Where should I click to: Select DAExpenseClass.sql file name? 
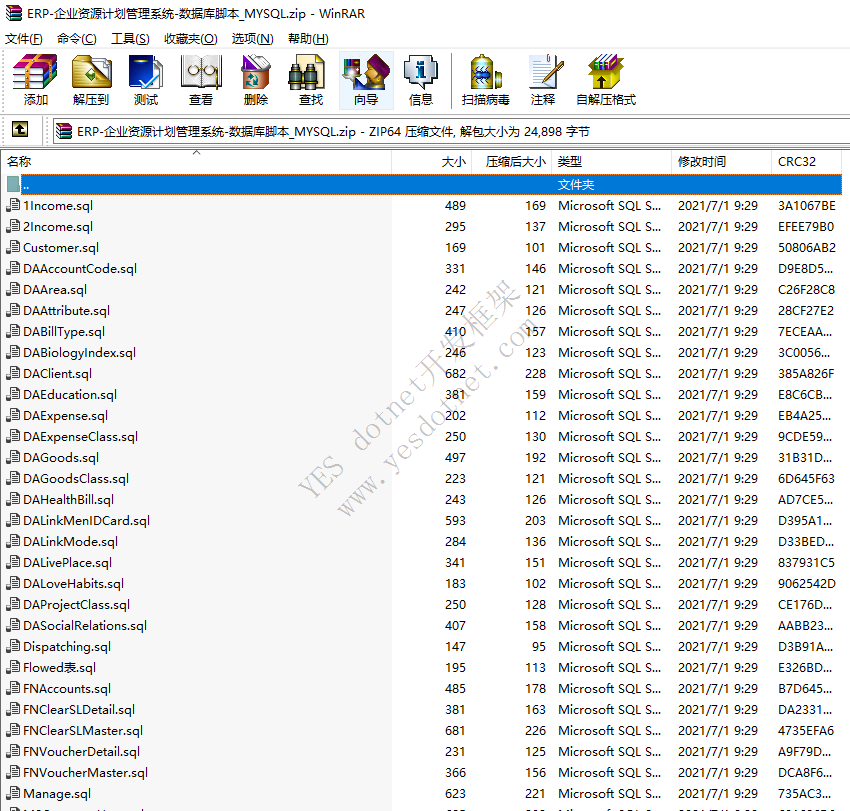pos(80,437)
